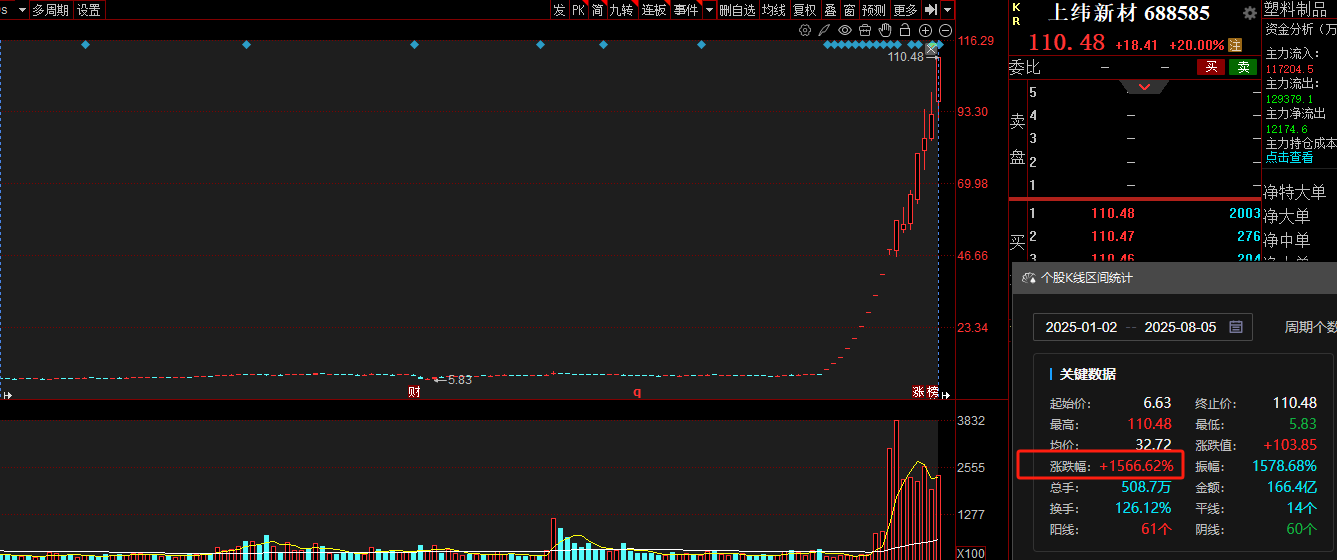Zoom in with plus circle icon

925,31
